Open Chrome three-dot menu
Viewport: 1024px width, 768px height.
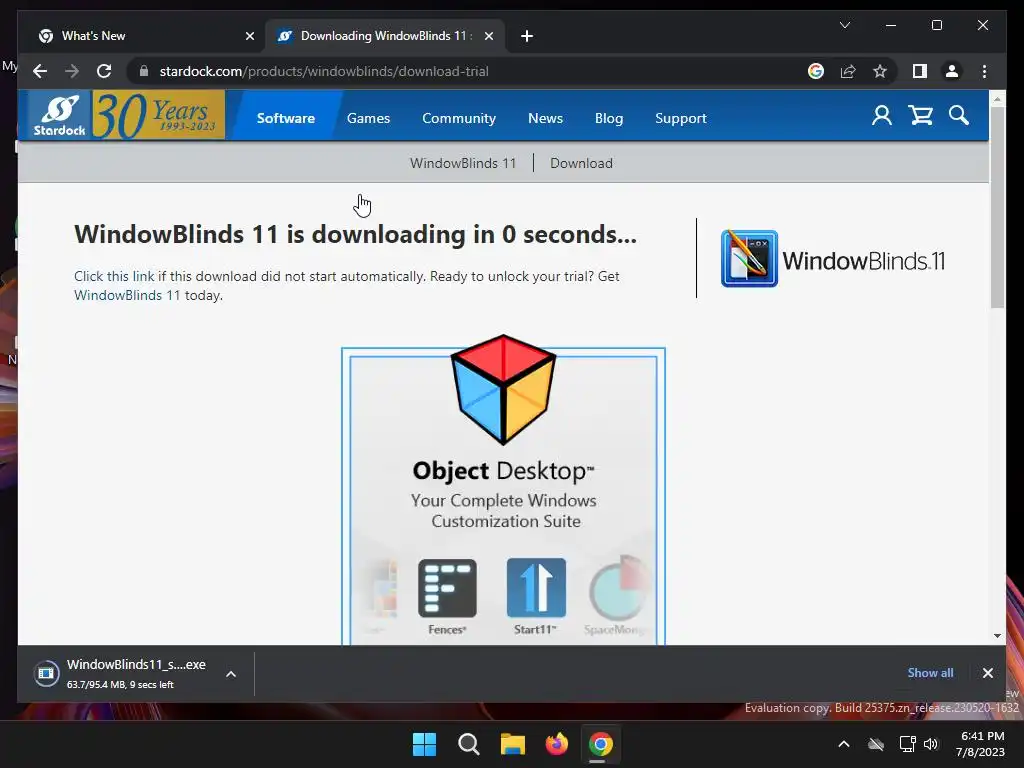click(984, 71)
